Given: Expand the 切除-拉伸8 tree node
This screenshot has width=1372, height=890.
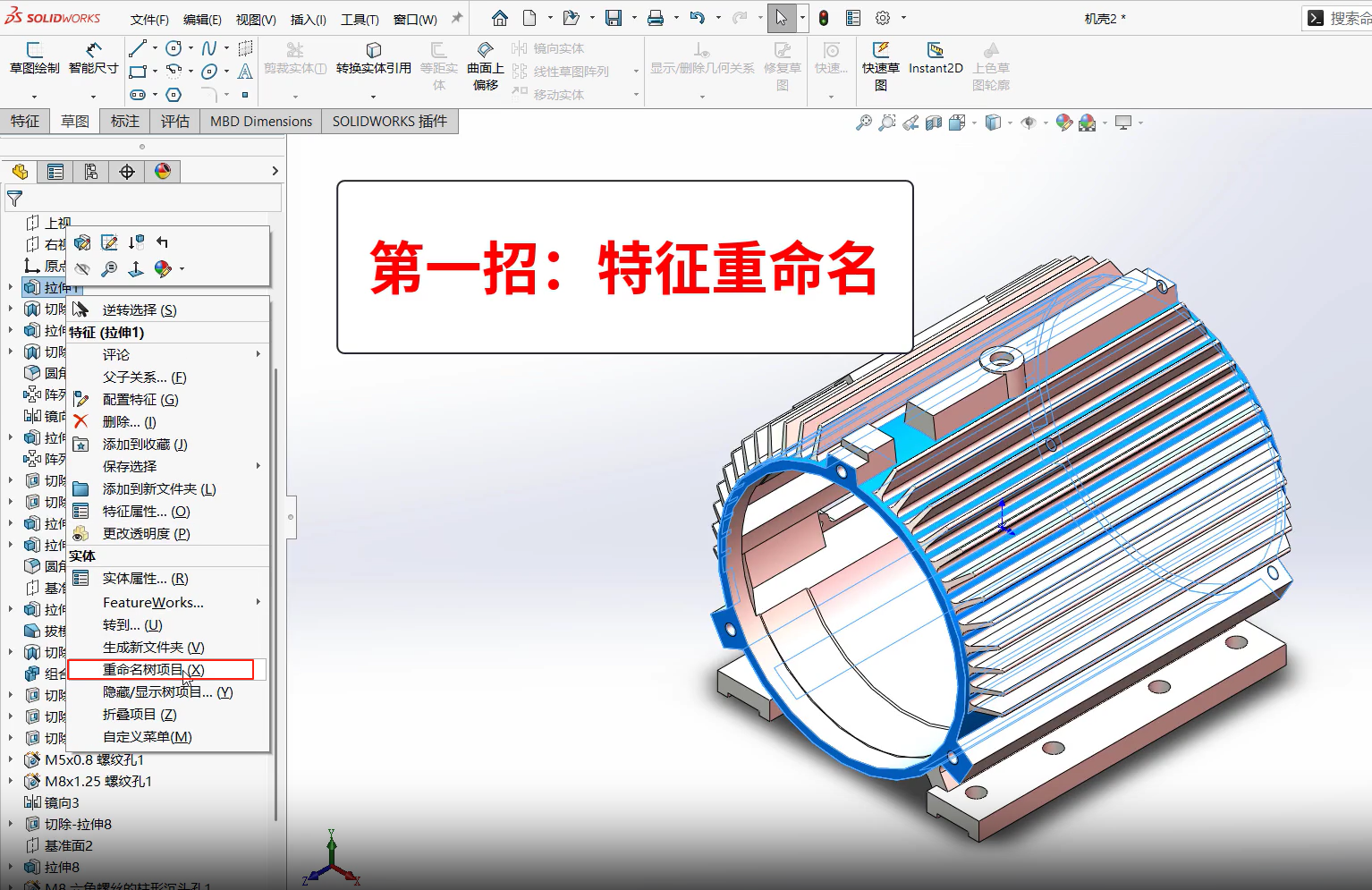Looking at the screenshot, I should (x=11, y=824).
